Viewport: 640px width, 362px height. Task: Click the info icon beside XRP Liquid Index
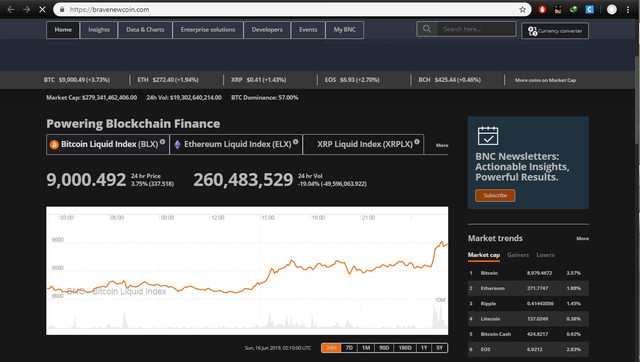[417, 142]
